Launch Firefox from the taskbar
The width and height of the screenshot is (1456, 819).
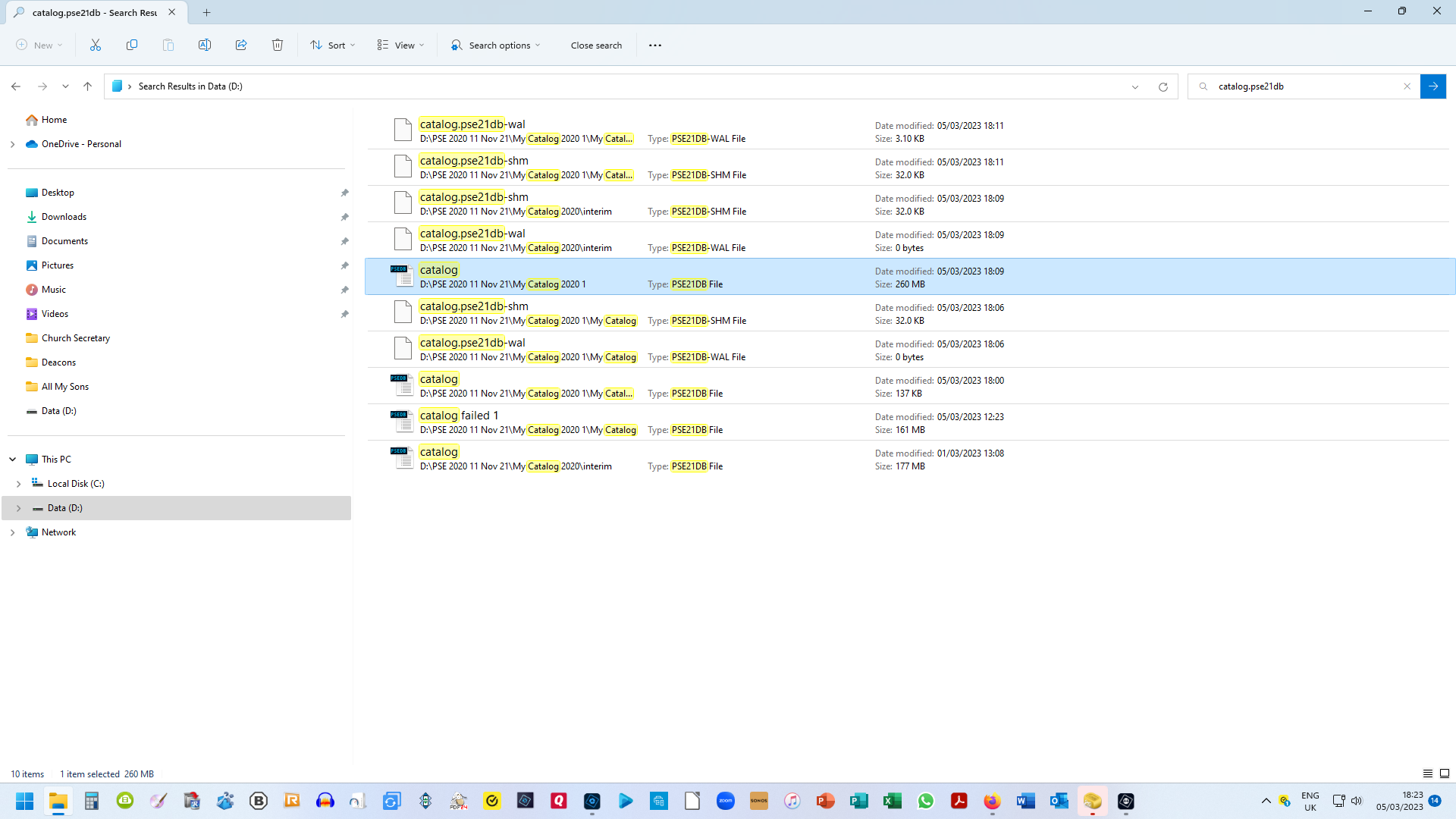992,800
